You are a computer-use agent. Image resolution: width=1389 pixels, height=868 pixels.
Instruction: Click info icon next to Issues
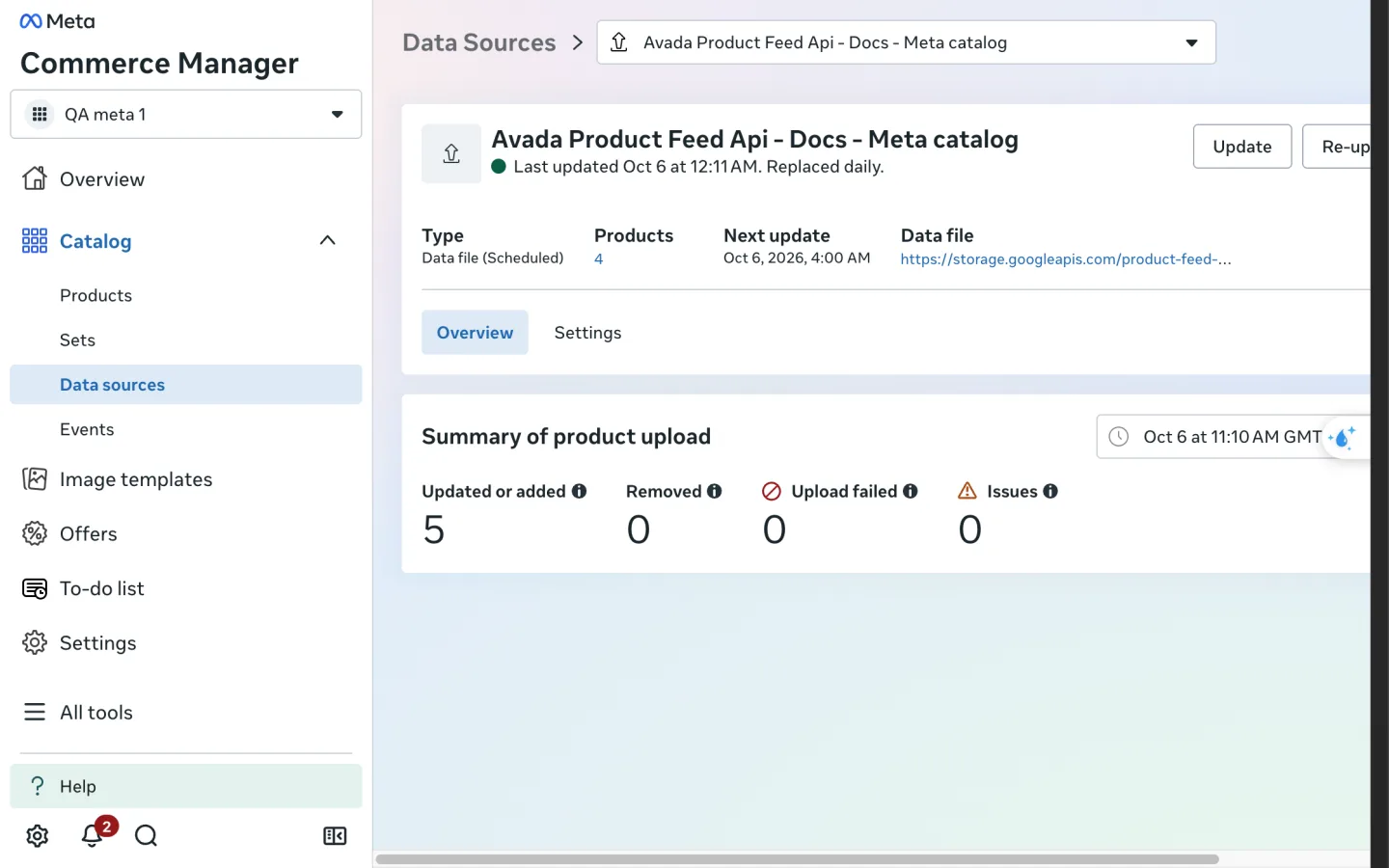point(1050,491)
